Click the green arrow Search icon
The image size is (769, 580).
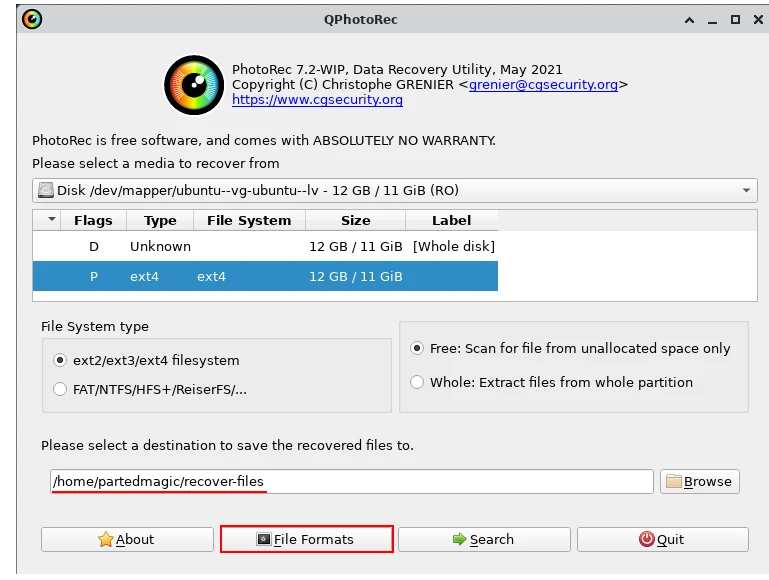(459, 539)
